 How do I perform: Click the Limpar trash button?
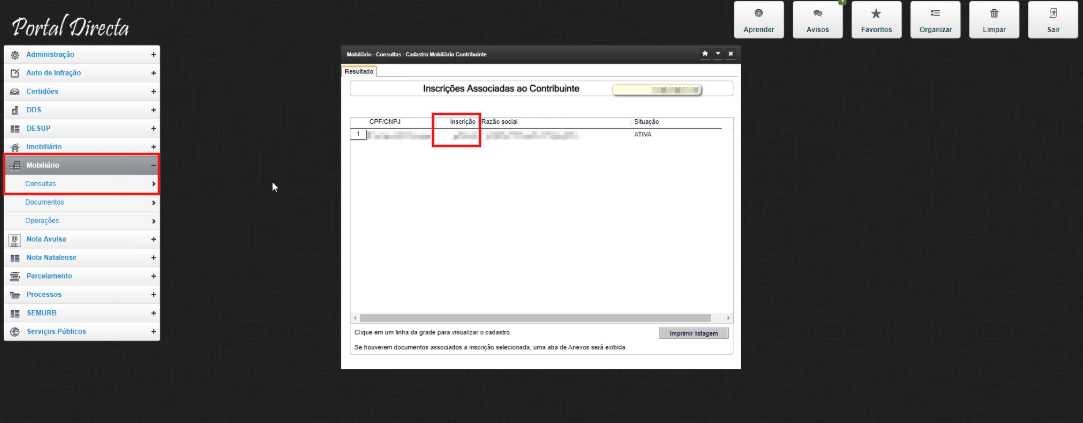(x=994, y=19)
